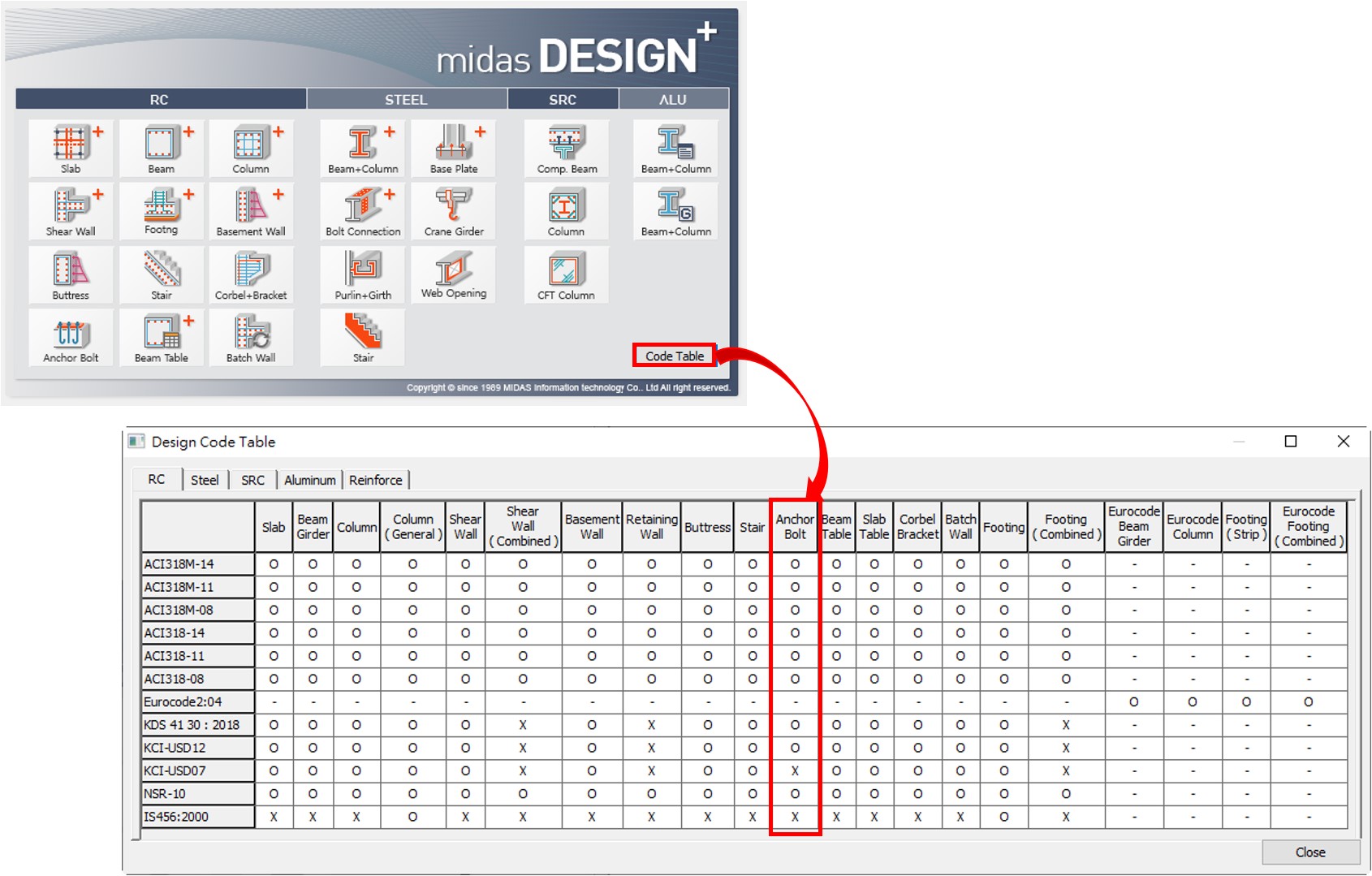Viewport: 1372px width, 876px height.
Task: Click the Web Opening icon
Action: pos(454,274)
